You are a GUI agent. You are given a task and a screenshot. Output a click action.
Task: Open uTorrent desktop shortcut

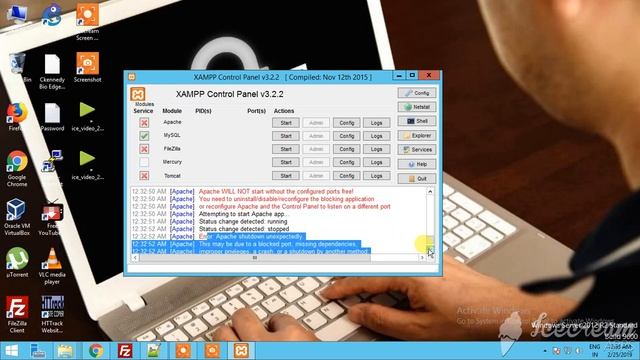(x=17, y=263)
